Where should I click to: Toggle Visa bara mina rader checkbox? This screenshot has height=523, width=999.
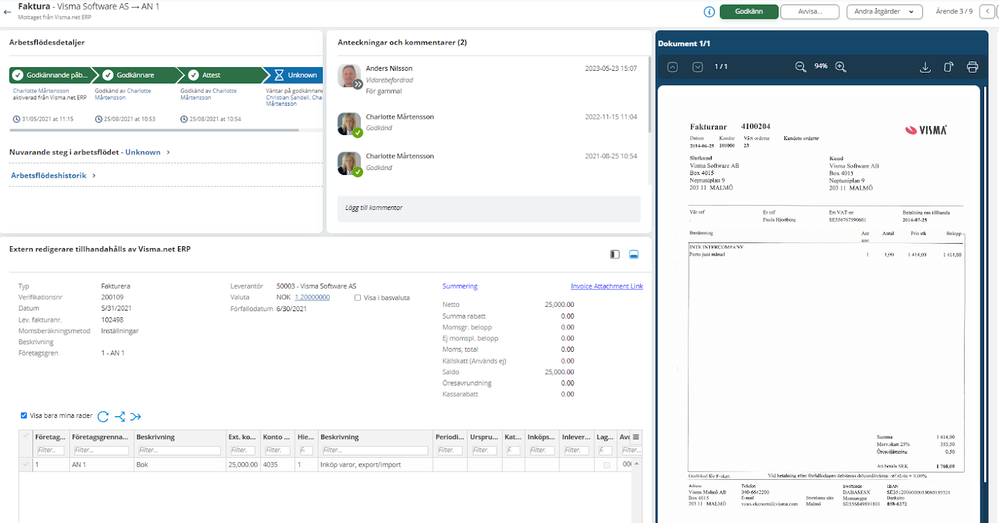pyautogui.click(x=24, y=415)
